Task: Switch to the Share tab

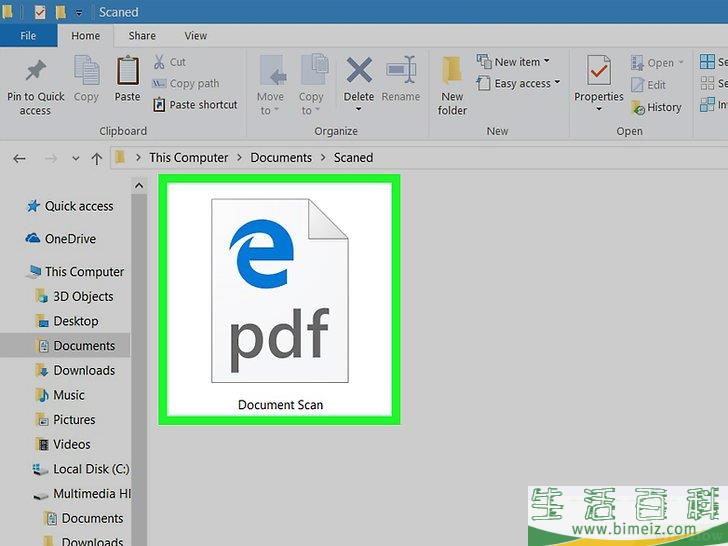Action: [x=142, y=36]
